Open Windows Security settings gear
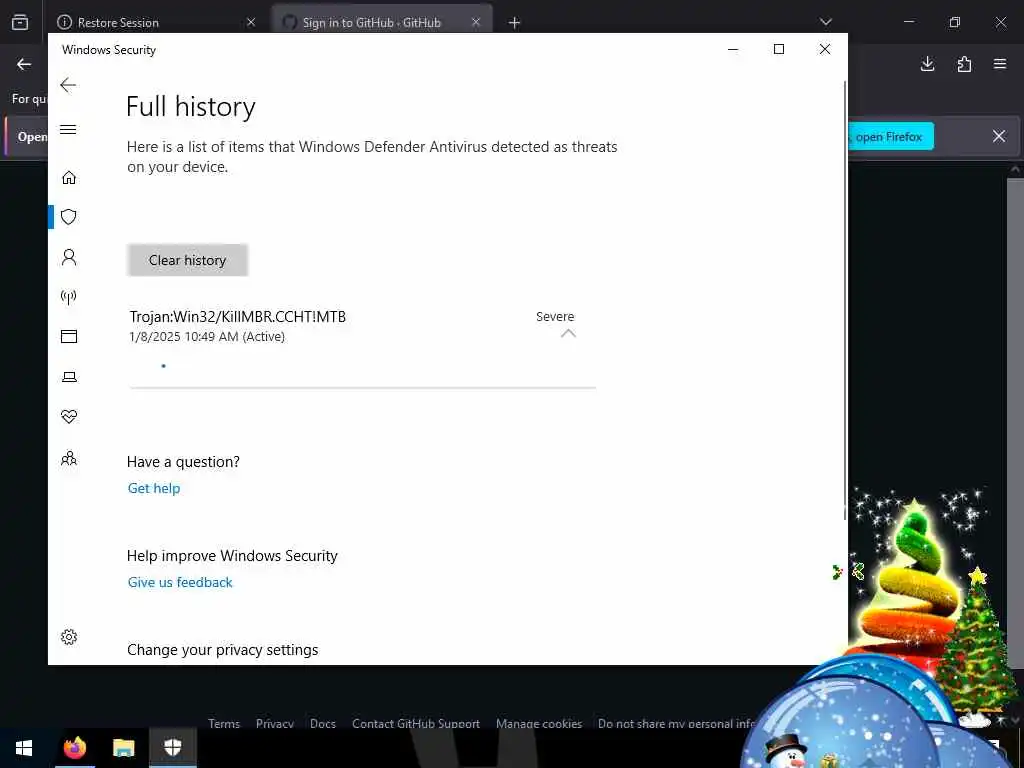 tap(69, 637)
